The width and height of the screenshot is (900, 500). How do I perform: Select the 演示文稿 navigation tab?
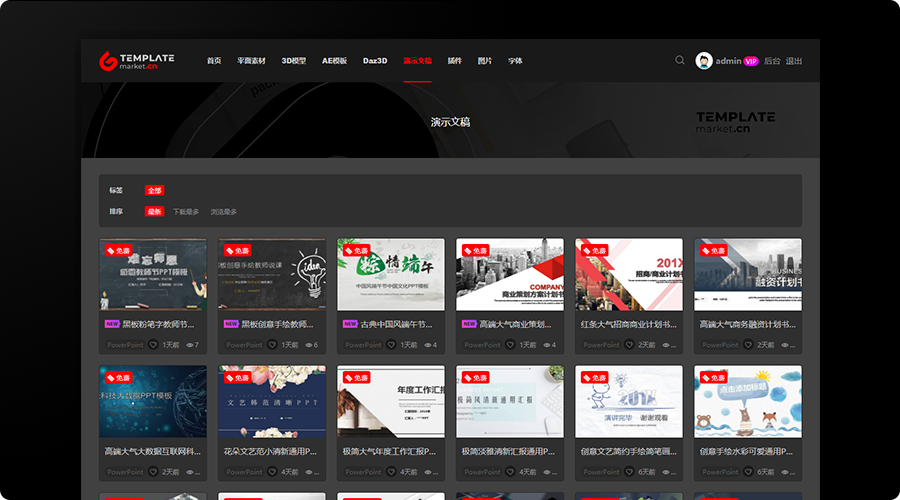pyautogui.click(x=417, y=61)
